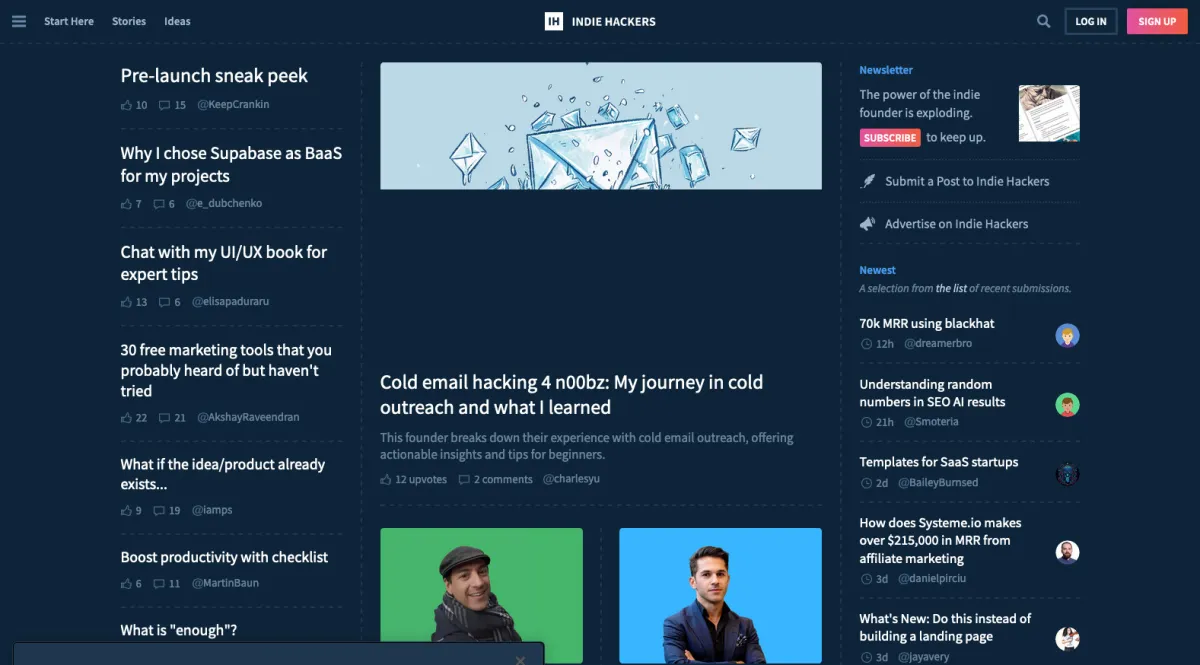Open the hamburger menu icon

[x=19, y=21]
